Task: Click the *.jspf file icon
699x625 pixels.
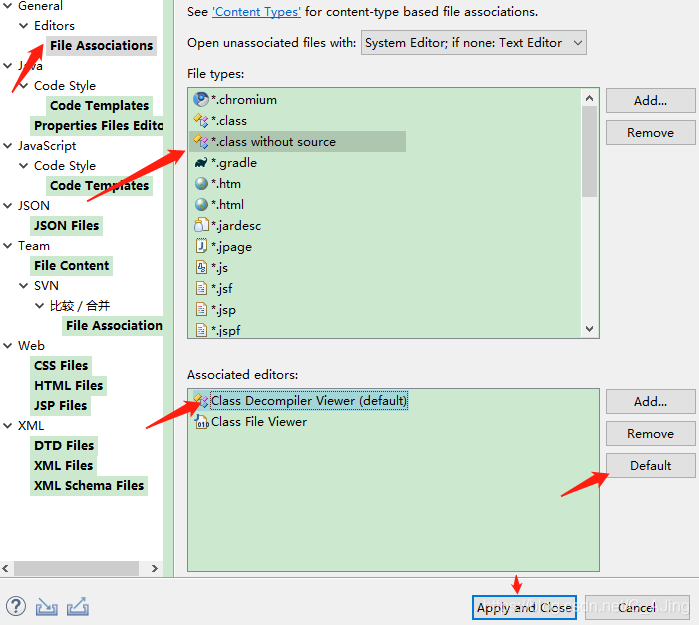Action: click(x=201, y=330)
